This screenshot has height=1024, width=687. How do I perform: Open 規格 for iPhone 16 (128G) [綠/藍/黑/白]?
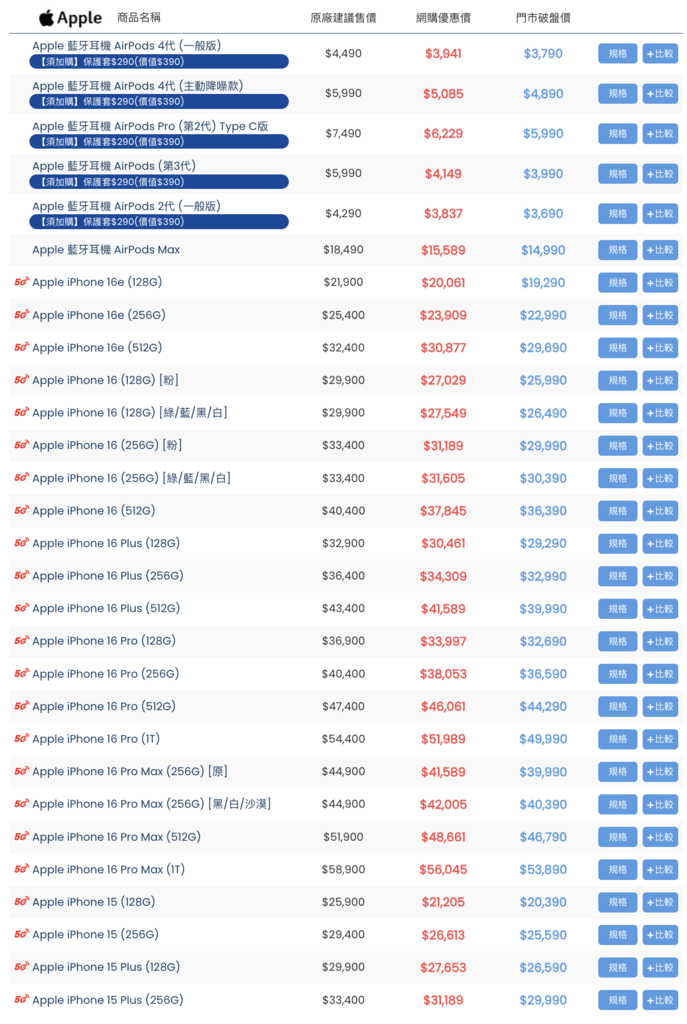pos(617,413)
